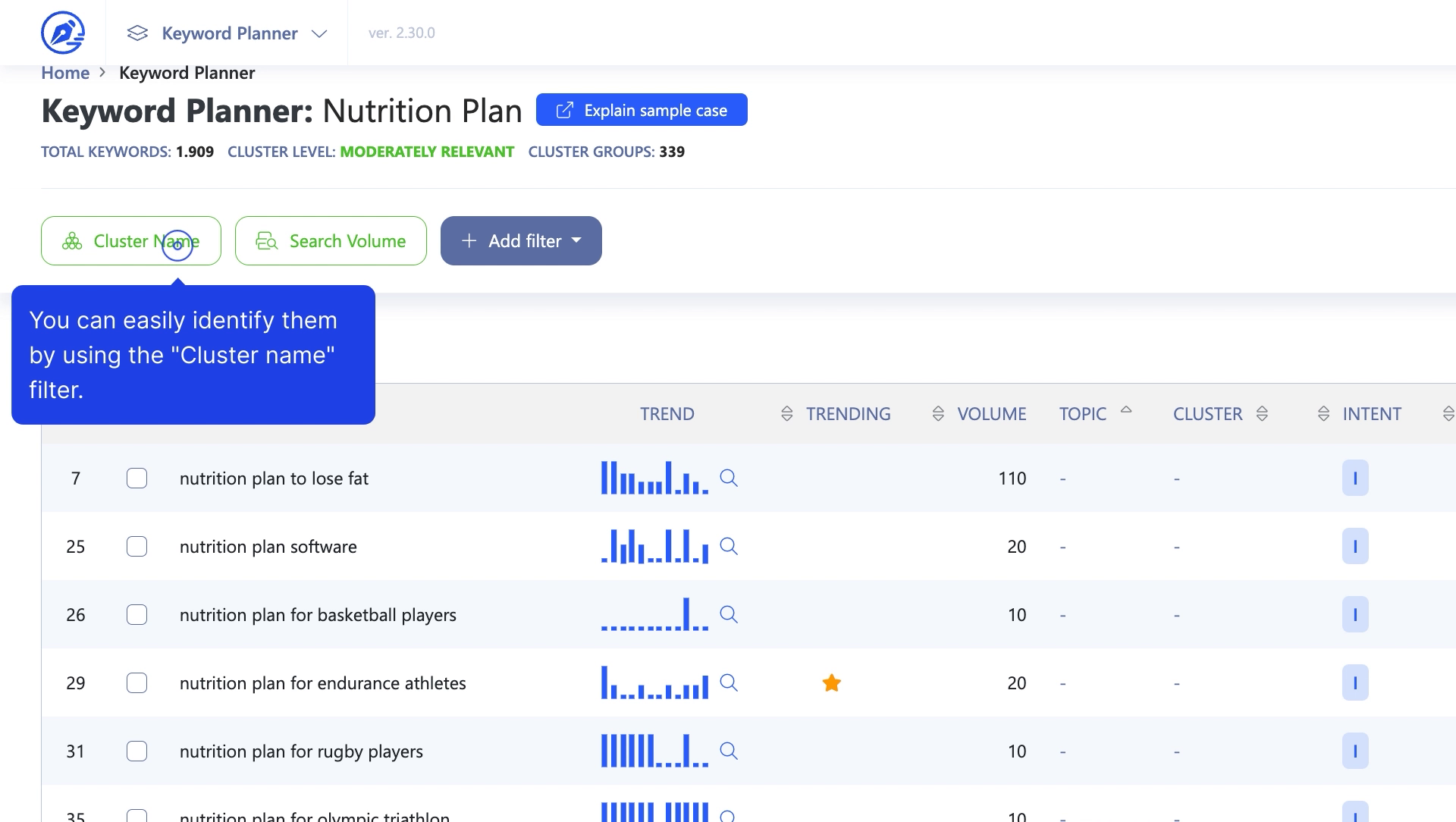
Task: Click magnifier icon for basketball players keyword
Action: (729, 614)
